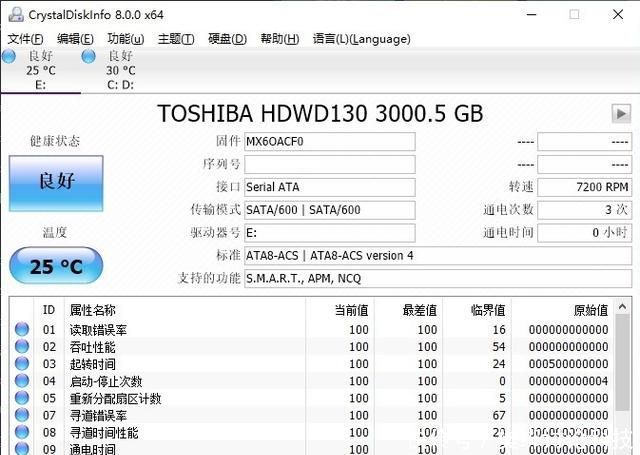Viewport: 640px width, 455px height.
Task: Click the blue status orb for drive C: D:
Action: [x=89, y=56]
